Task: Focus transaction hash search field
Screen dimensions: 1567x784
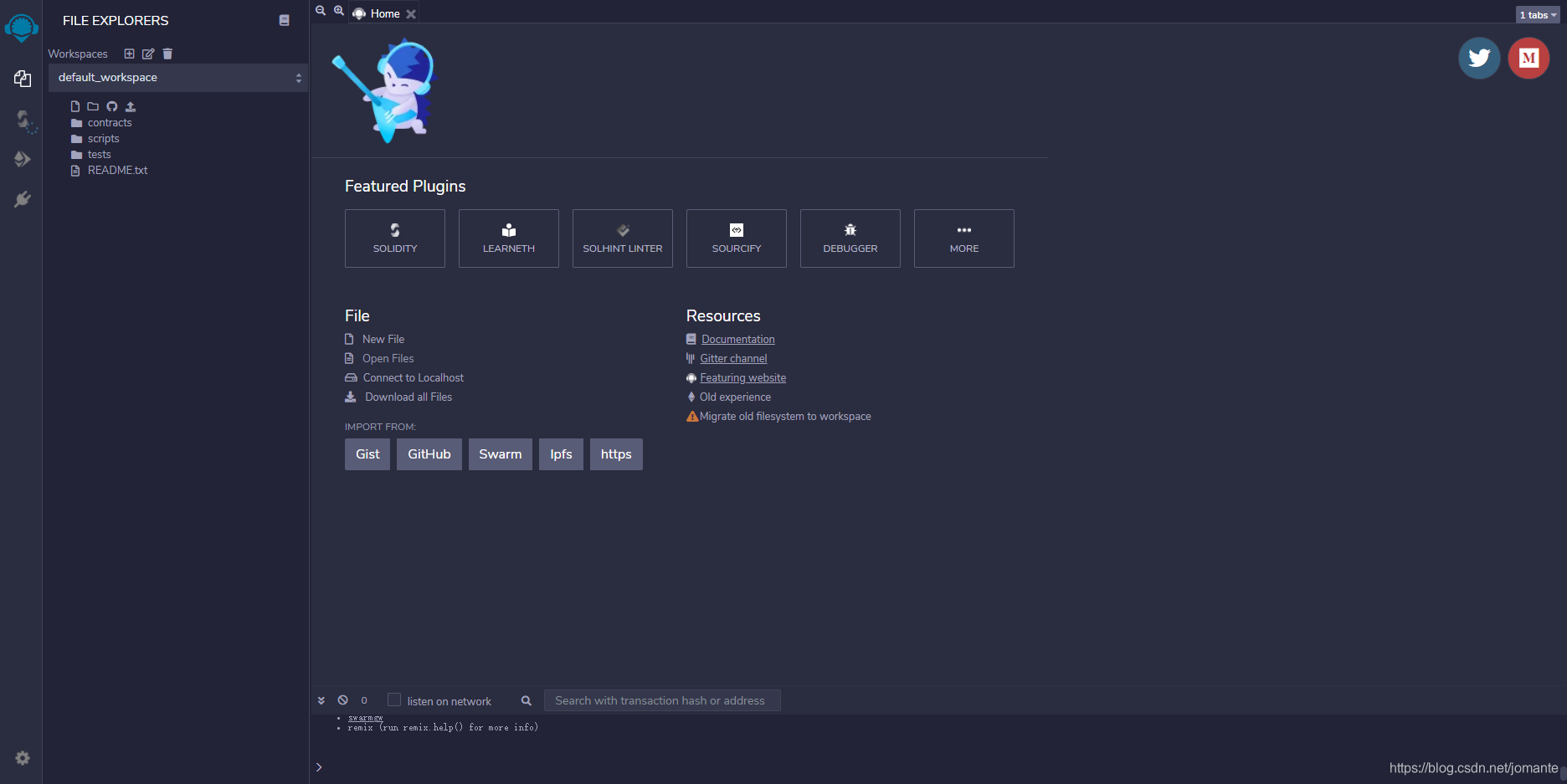Action: (x=662, y=700)
